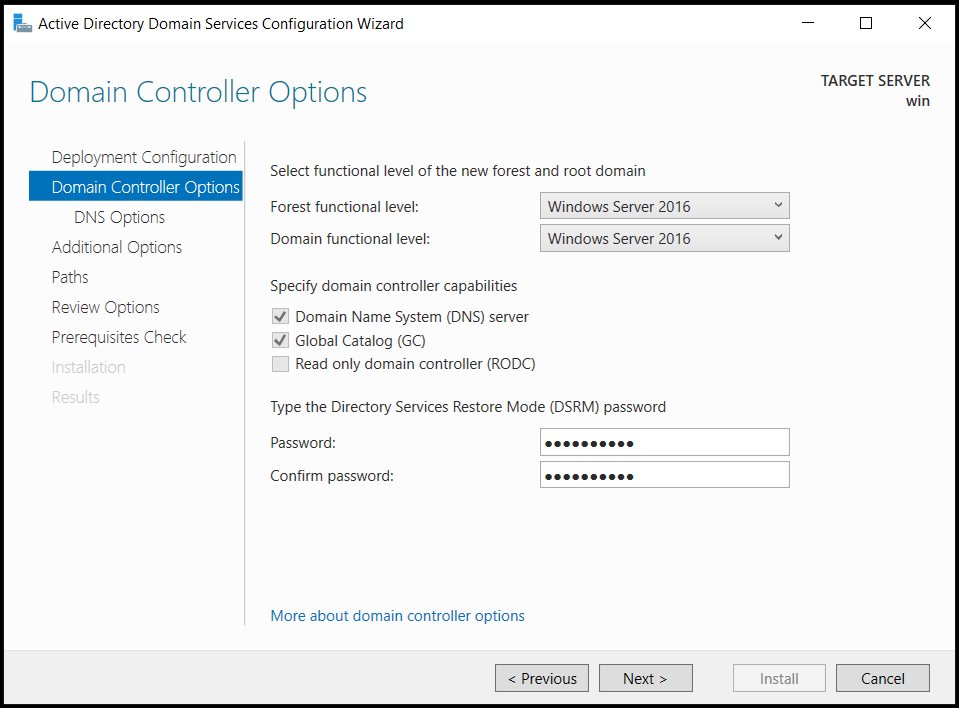Enable Read only domain controller (RODC) checkbox
This screenshot has height=708, width=959.
pos(280,364)
